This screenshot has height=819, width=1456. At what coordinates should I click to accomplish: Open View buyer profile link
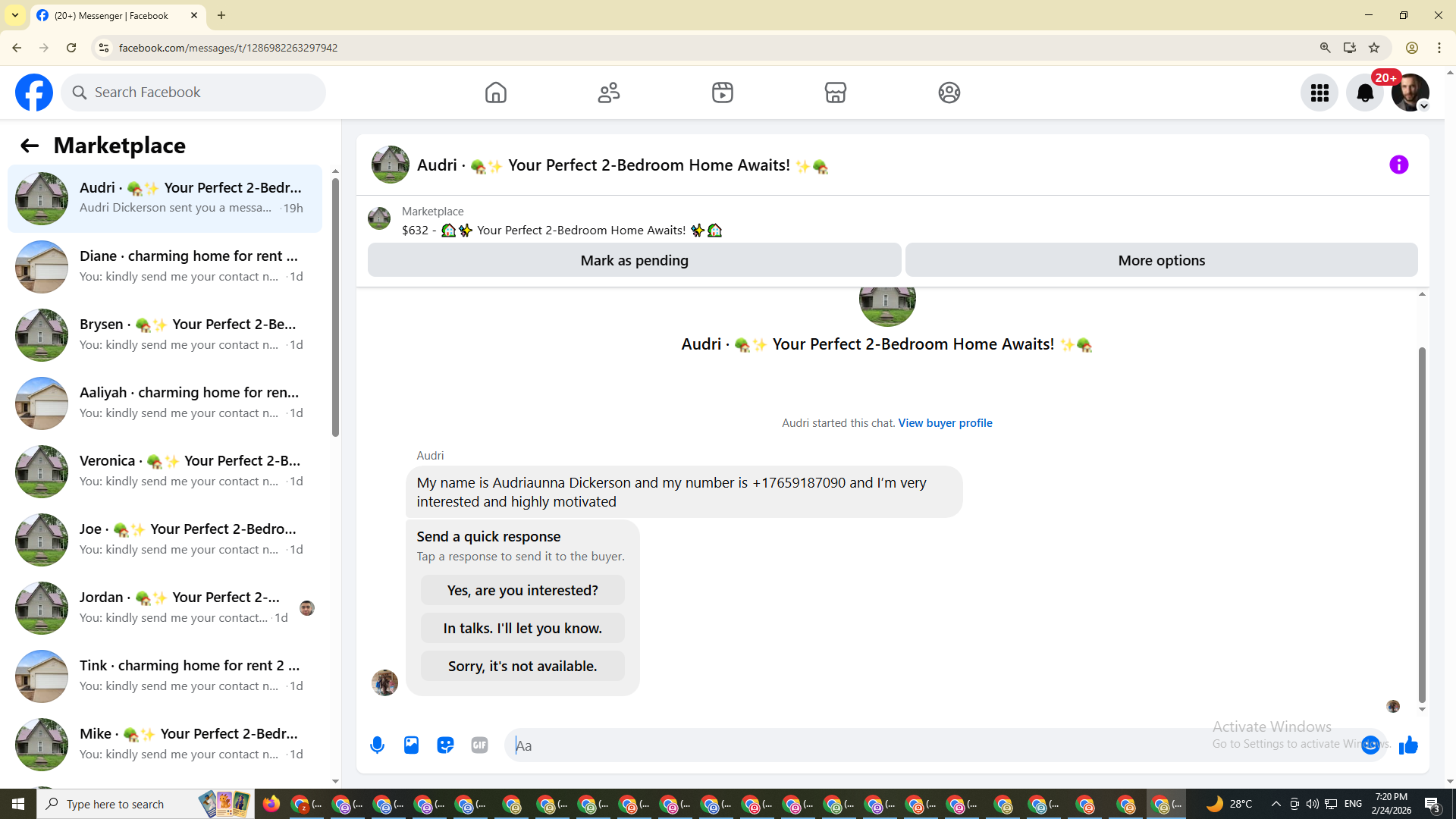click(945, 423)
